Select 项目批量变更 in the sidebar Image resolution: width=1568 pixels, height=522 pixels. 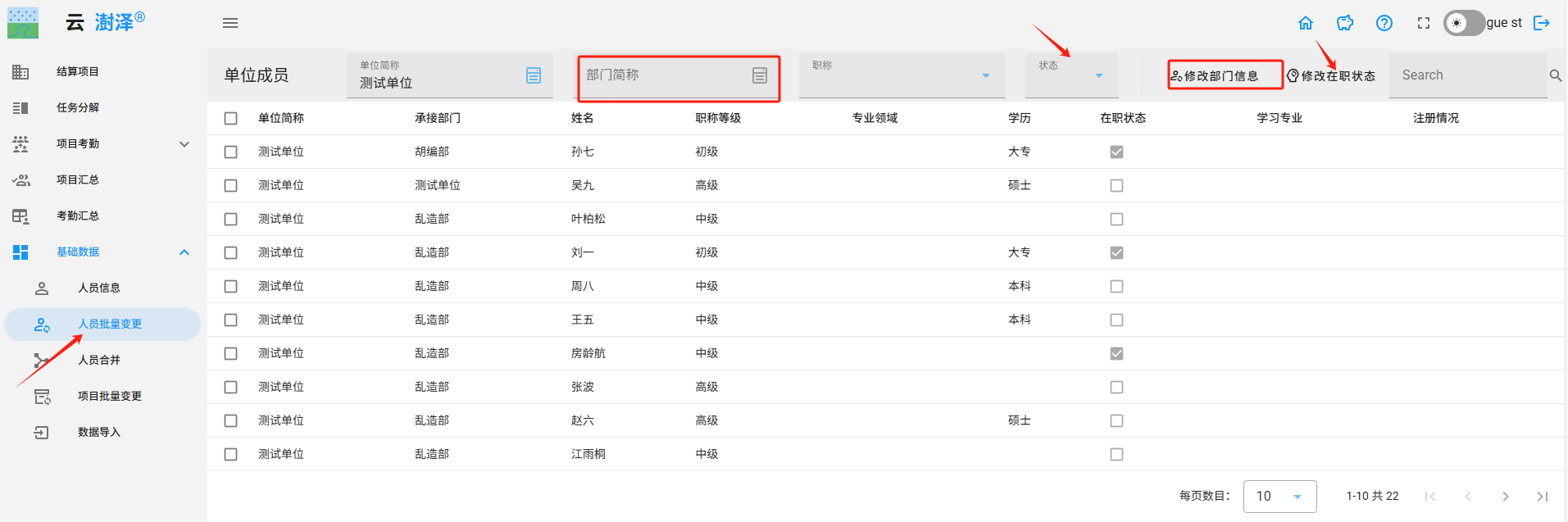point(110,396)
